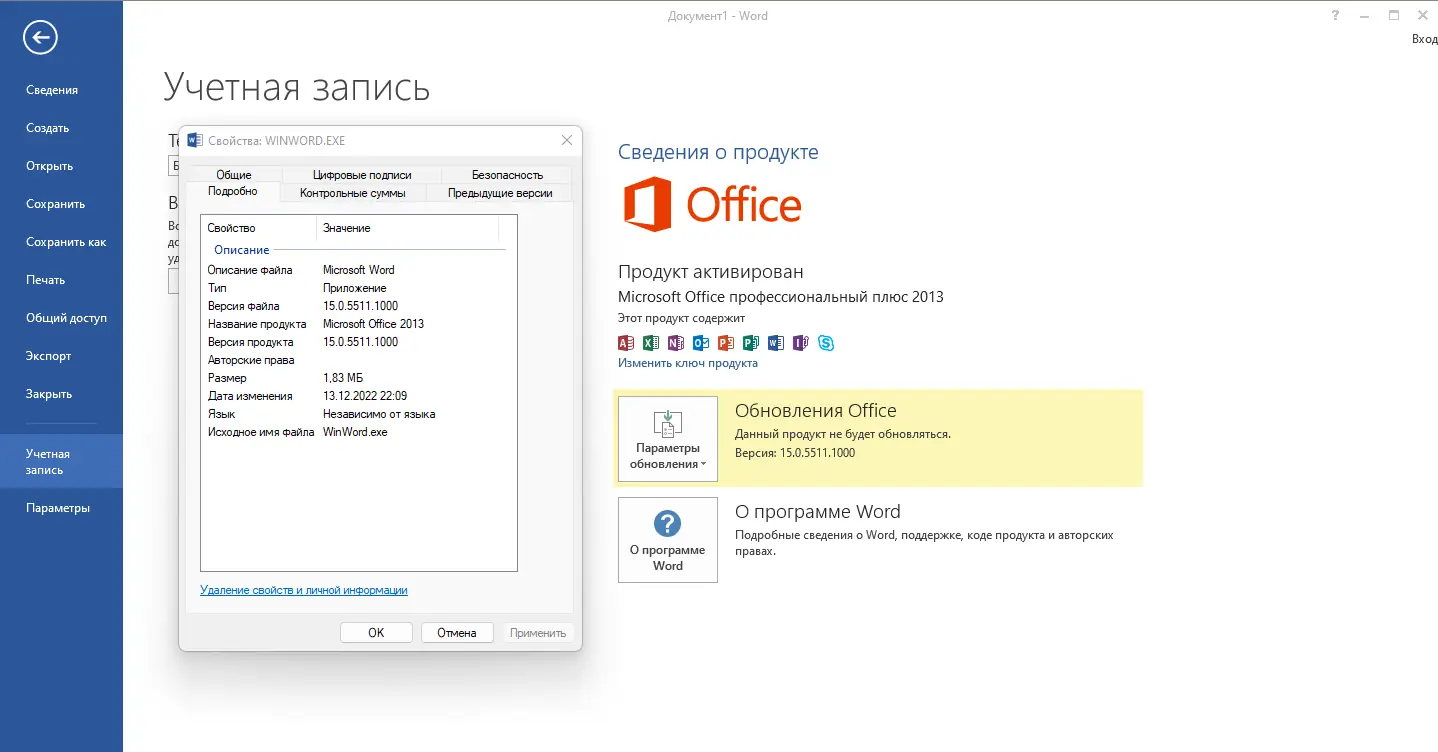Click the Свойство column header
This screenshot has height=752, width=1438.
259,228
